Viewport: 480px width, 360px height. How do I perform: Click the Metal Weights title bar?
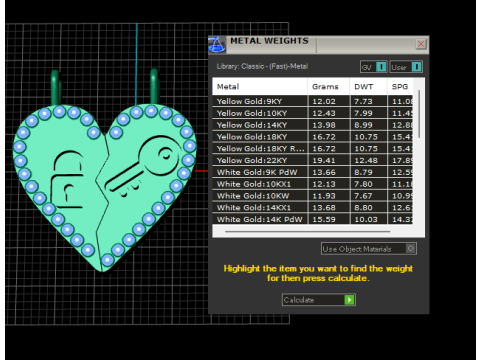tap(318, 44)
